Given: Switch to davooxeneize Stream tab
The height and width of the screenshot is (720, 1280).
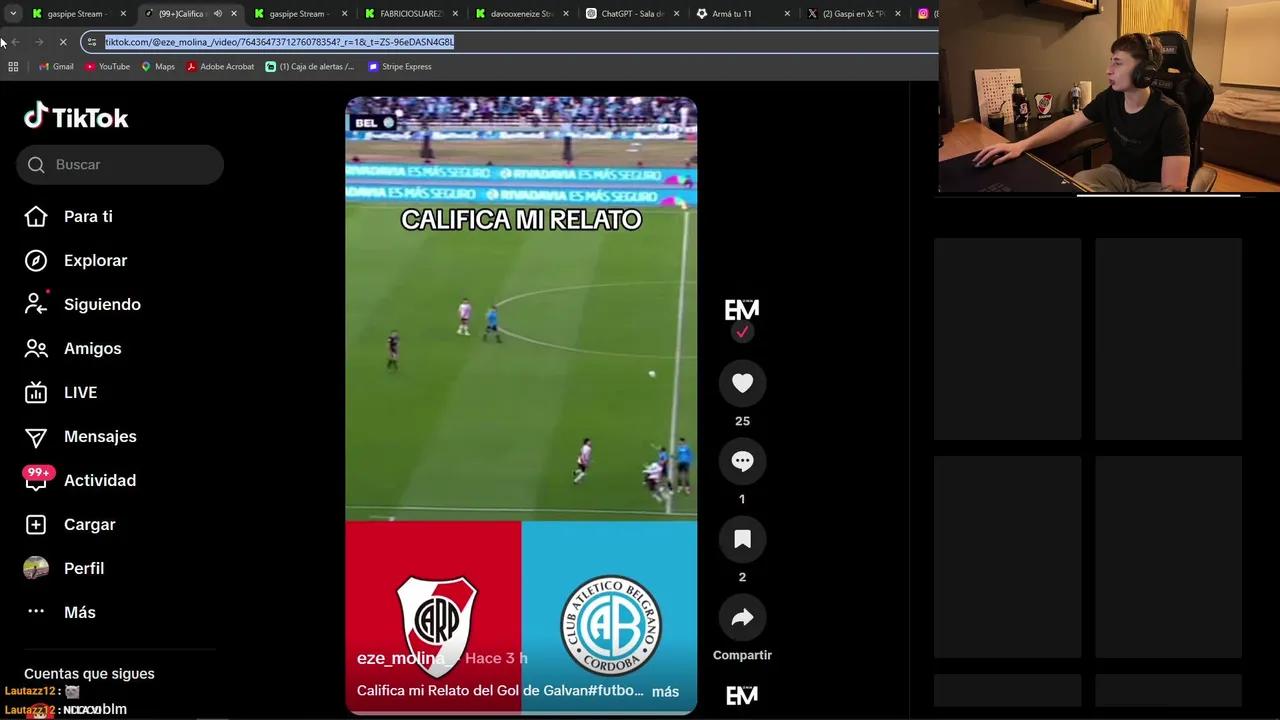Looking at the screenshot, I should [522, 14].
